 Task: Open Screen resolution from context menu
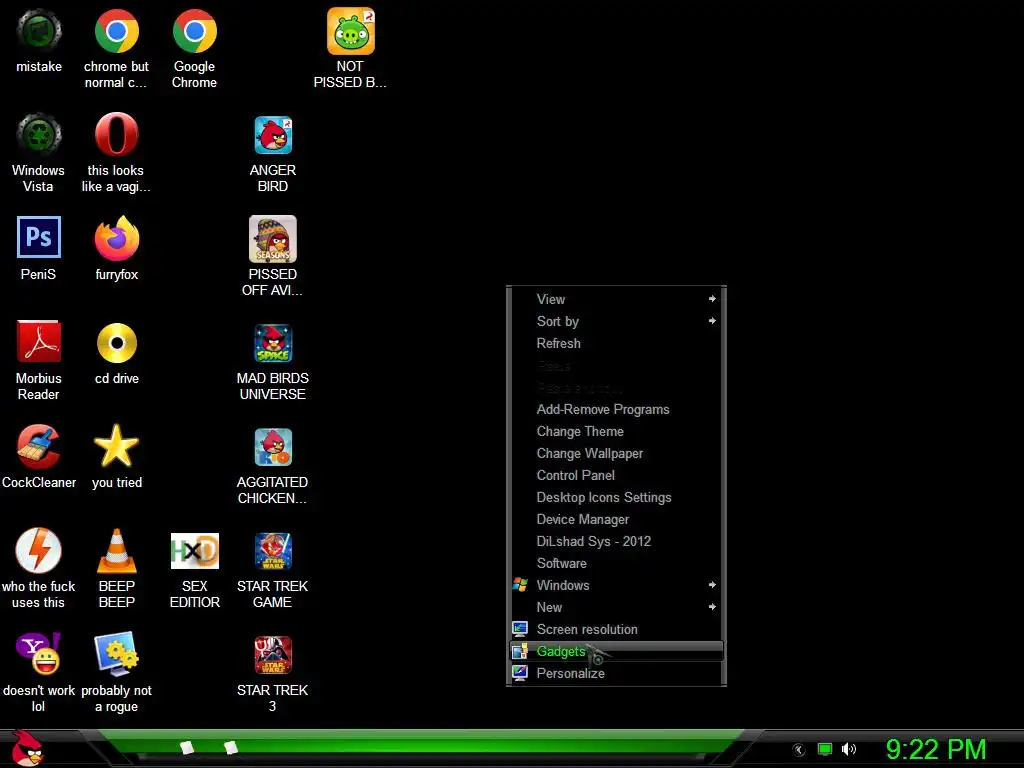616,630
